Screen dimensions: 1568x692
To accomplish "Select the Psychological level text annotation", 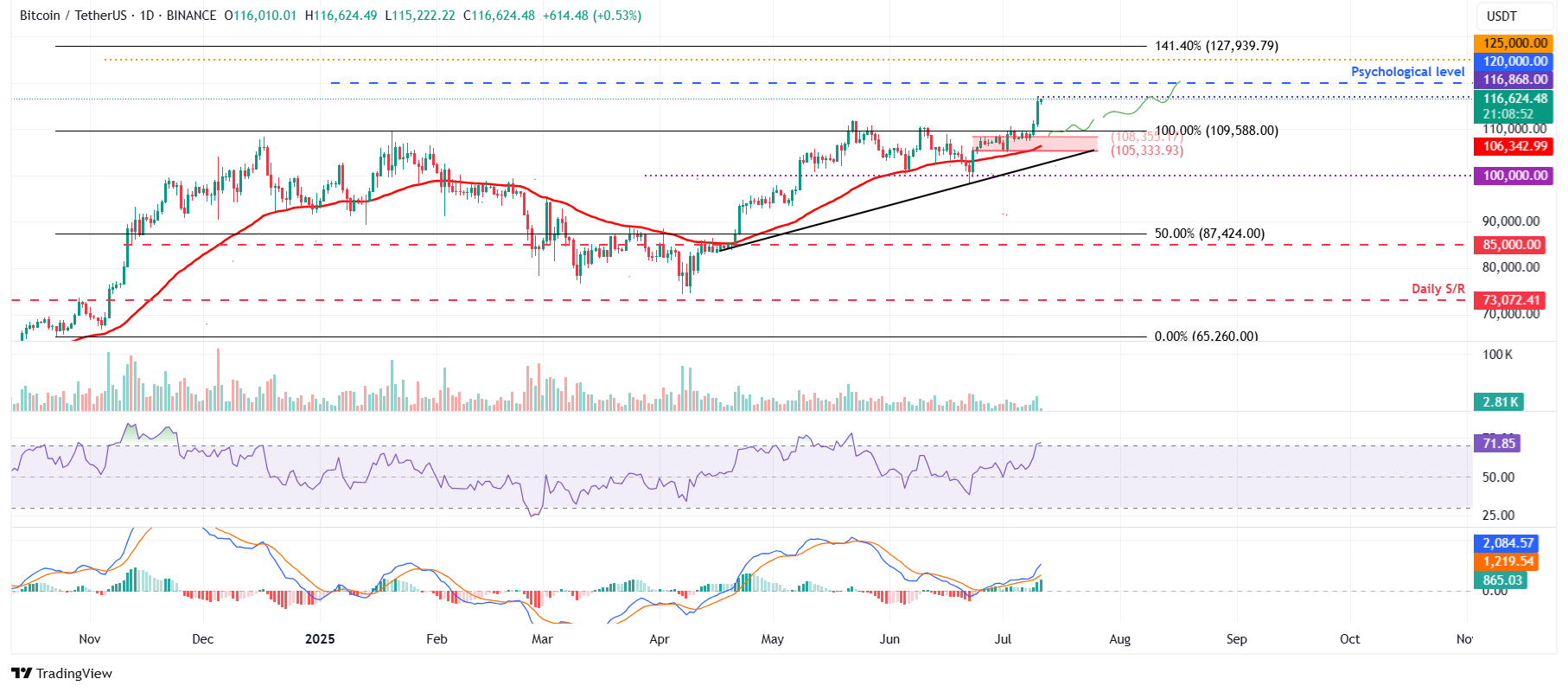I will click(x=1407, y=72).
